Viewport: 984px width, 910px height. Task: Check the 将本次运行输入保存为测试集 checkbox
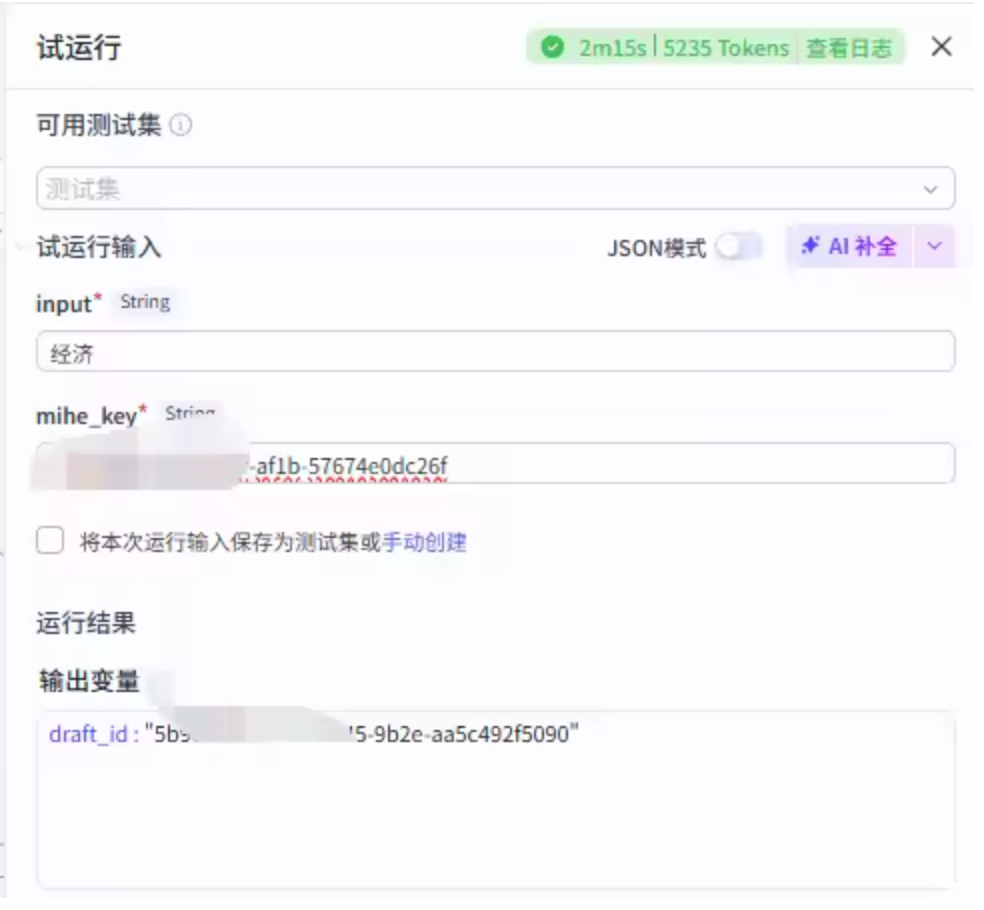(x=50, y=542)
